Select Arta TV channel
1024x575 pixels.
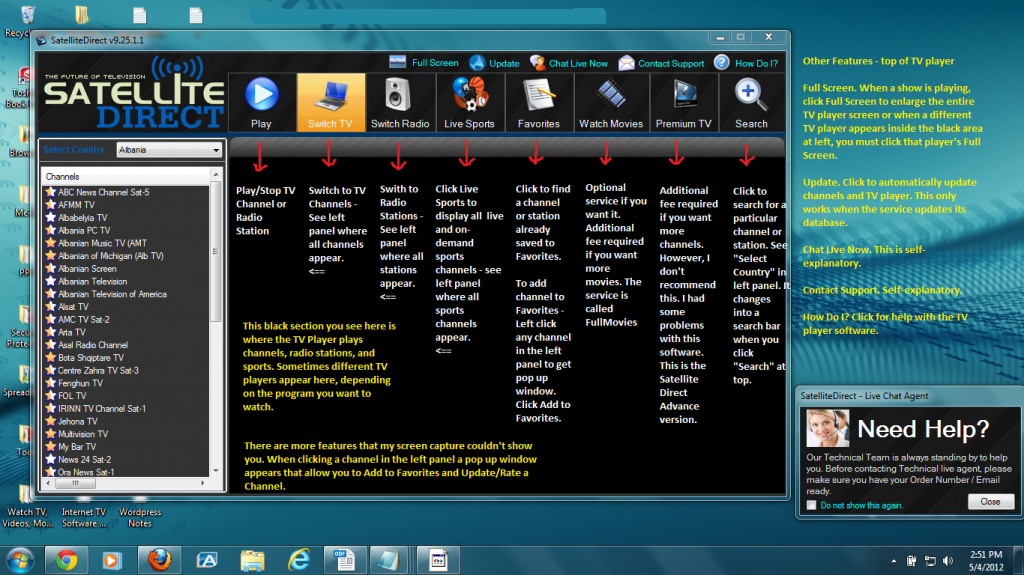[71, 332]
